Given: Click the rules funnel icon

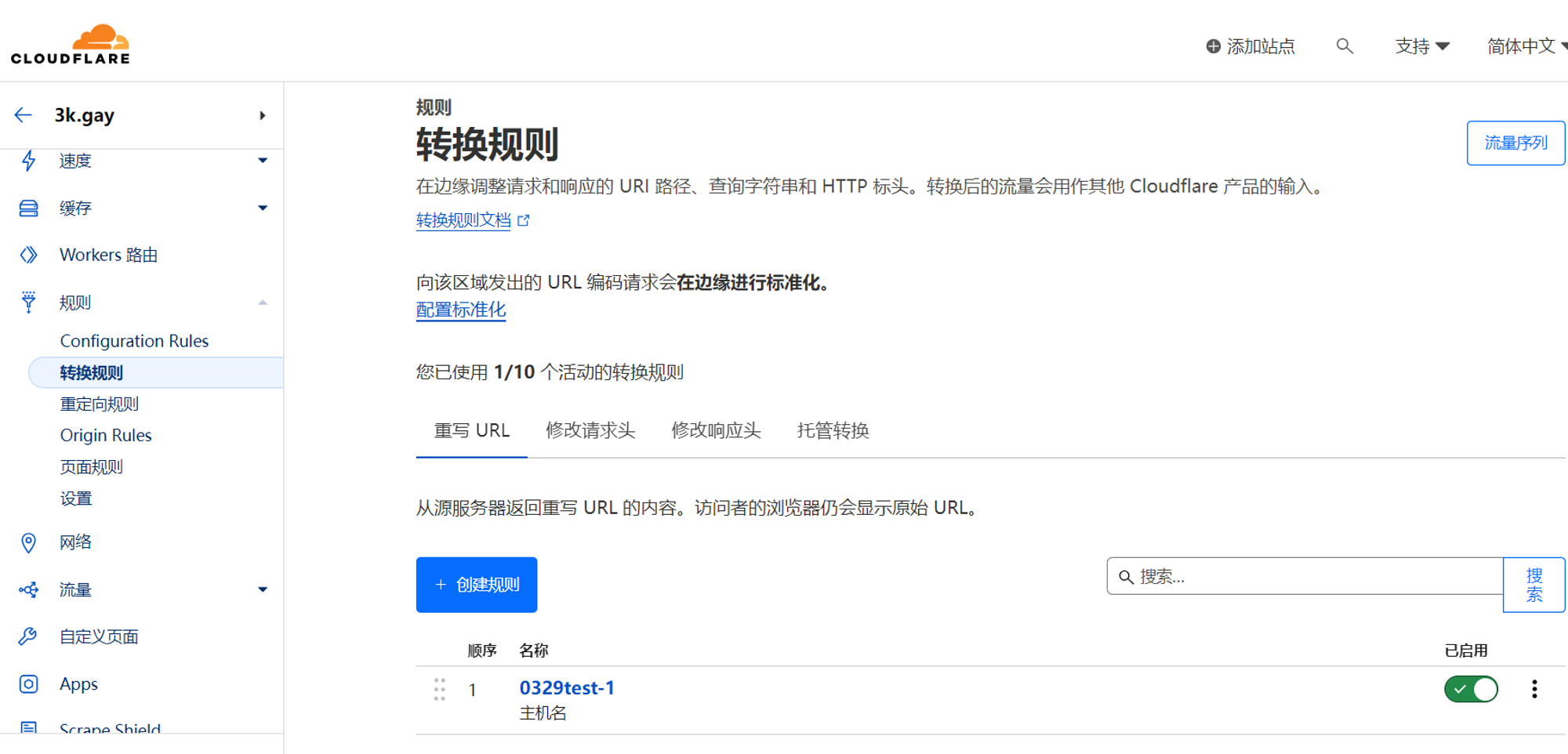Looking at the screenshot, I should (29, 303).
